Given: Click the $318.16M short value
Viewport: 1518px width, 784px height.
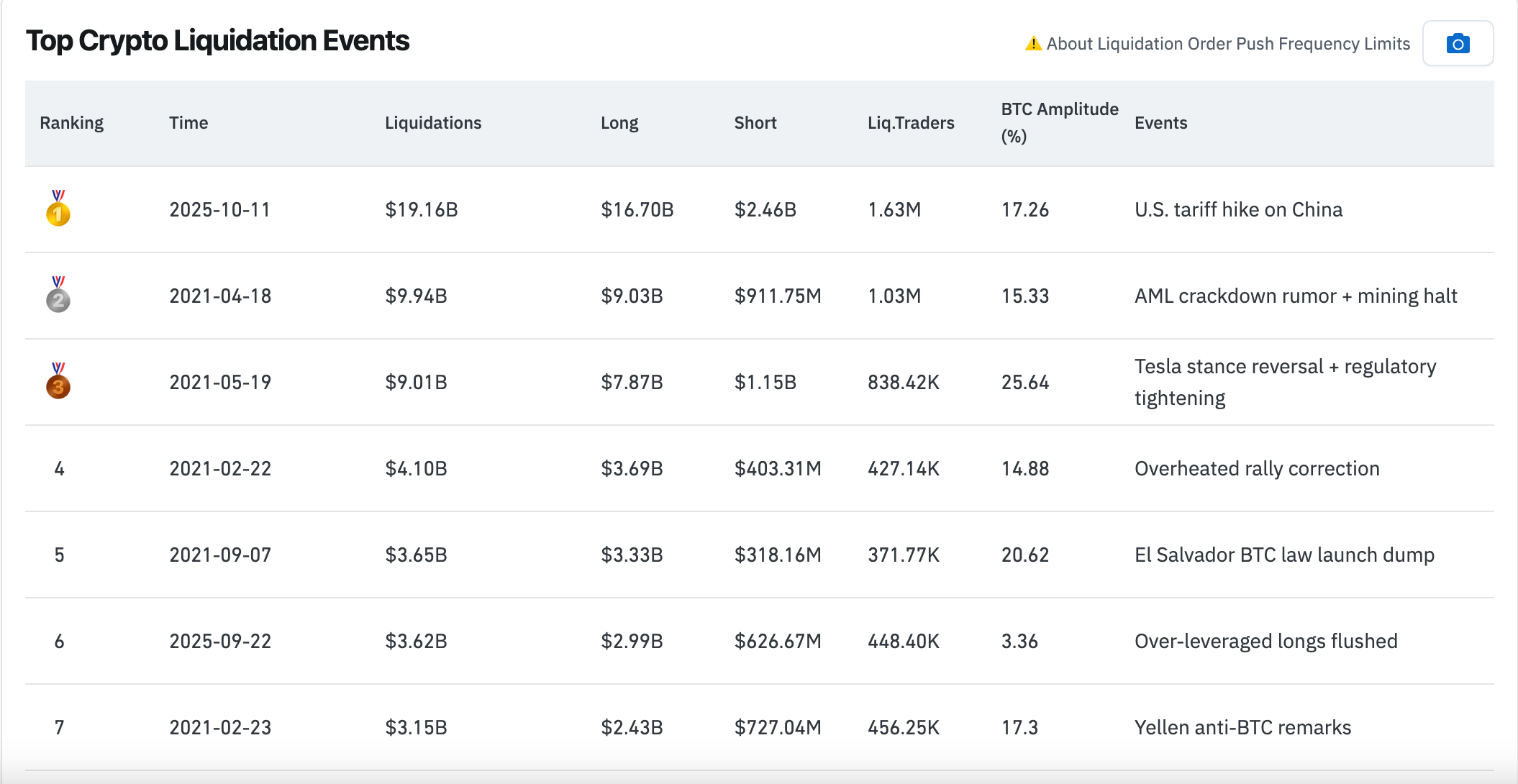Looking at the screenshot, I should (x=778, y=555).
